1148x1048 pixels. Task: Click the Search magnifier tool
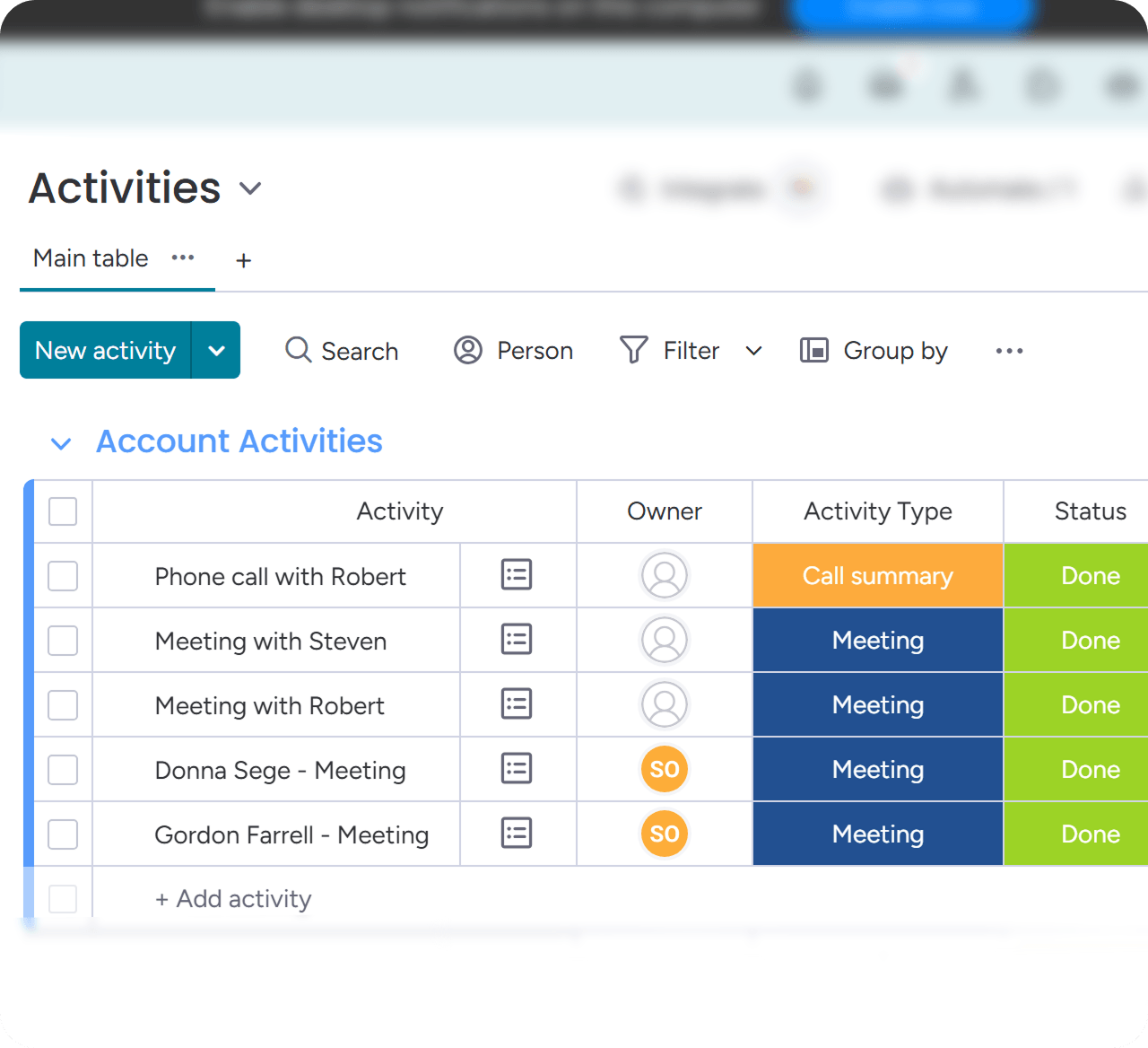(x=342, y=350)
